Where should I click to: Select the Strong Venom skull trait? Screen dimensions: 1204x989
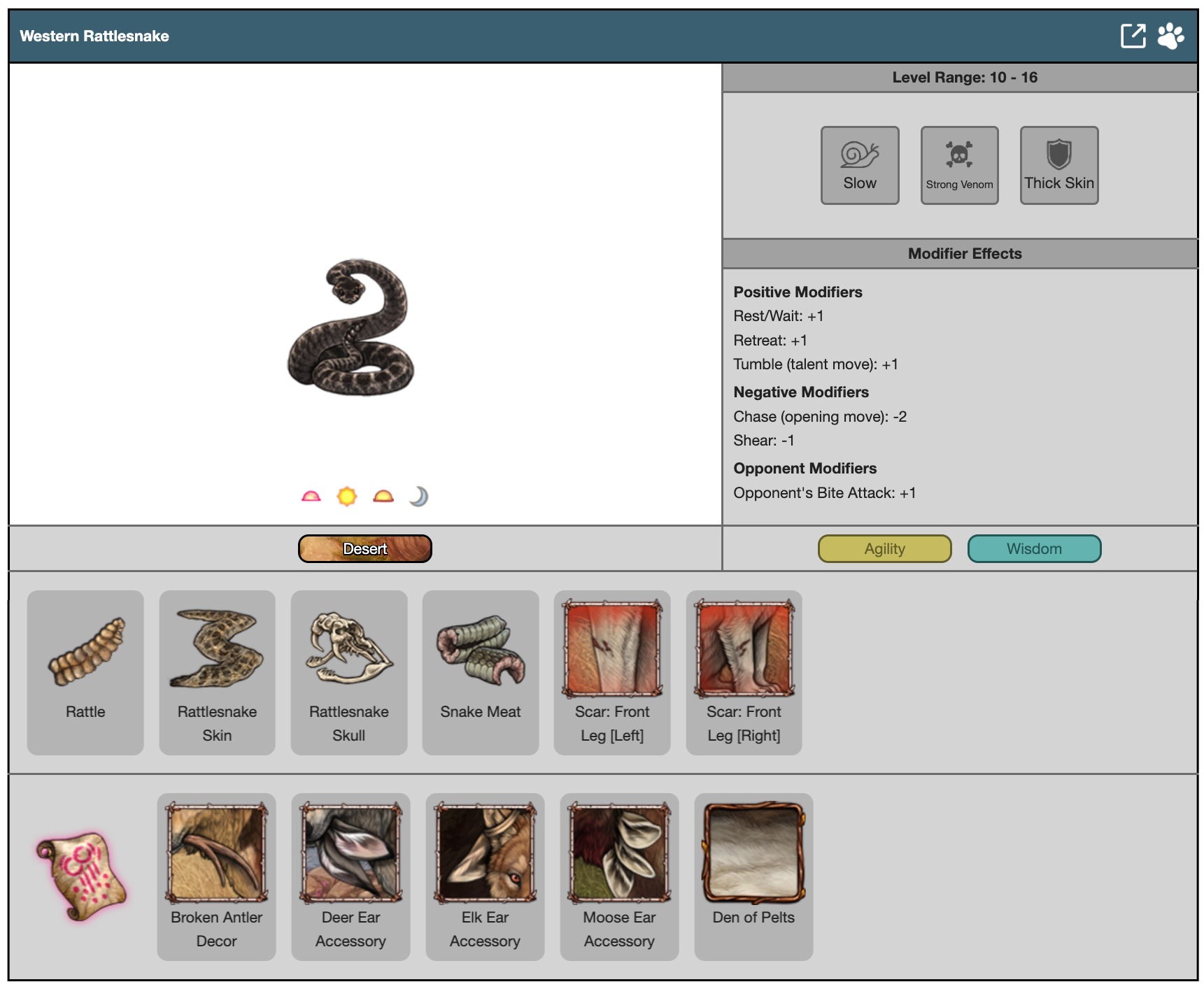tap(959, 165)
